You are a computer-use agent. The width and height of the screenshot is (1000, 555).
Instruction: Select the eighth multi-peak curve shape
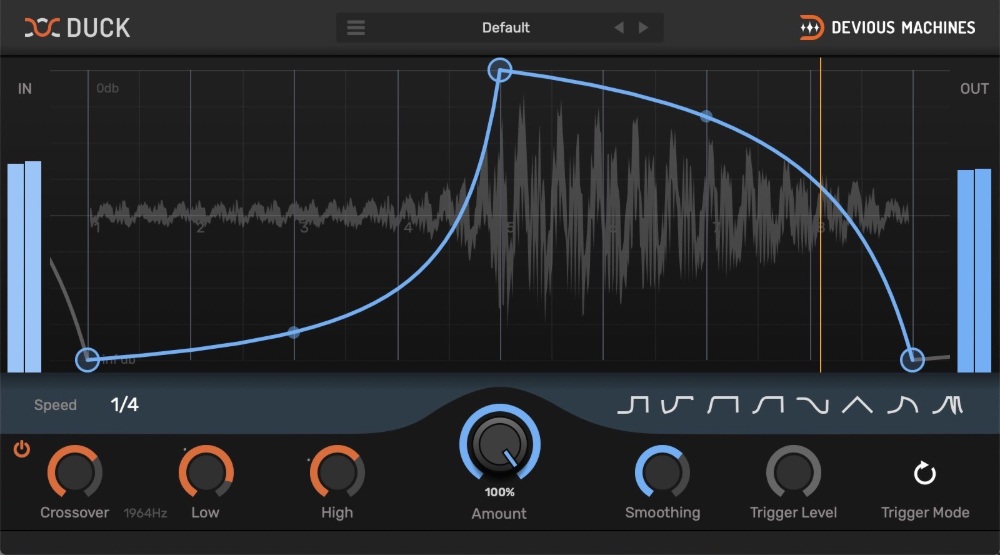[x=948, y=404]
